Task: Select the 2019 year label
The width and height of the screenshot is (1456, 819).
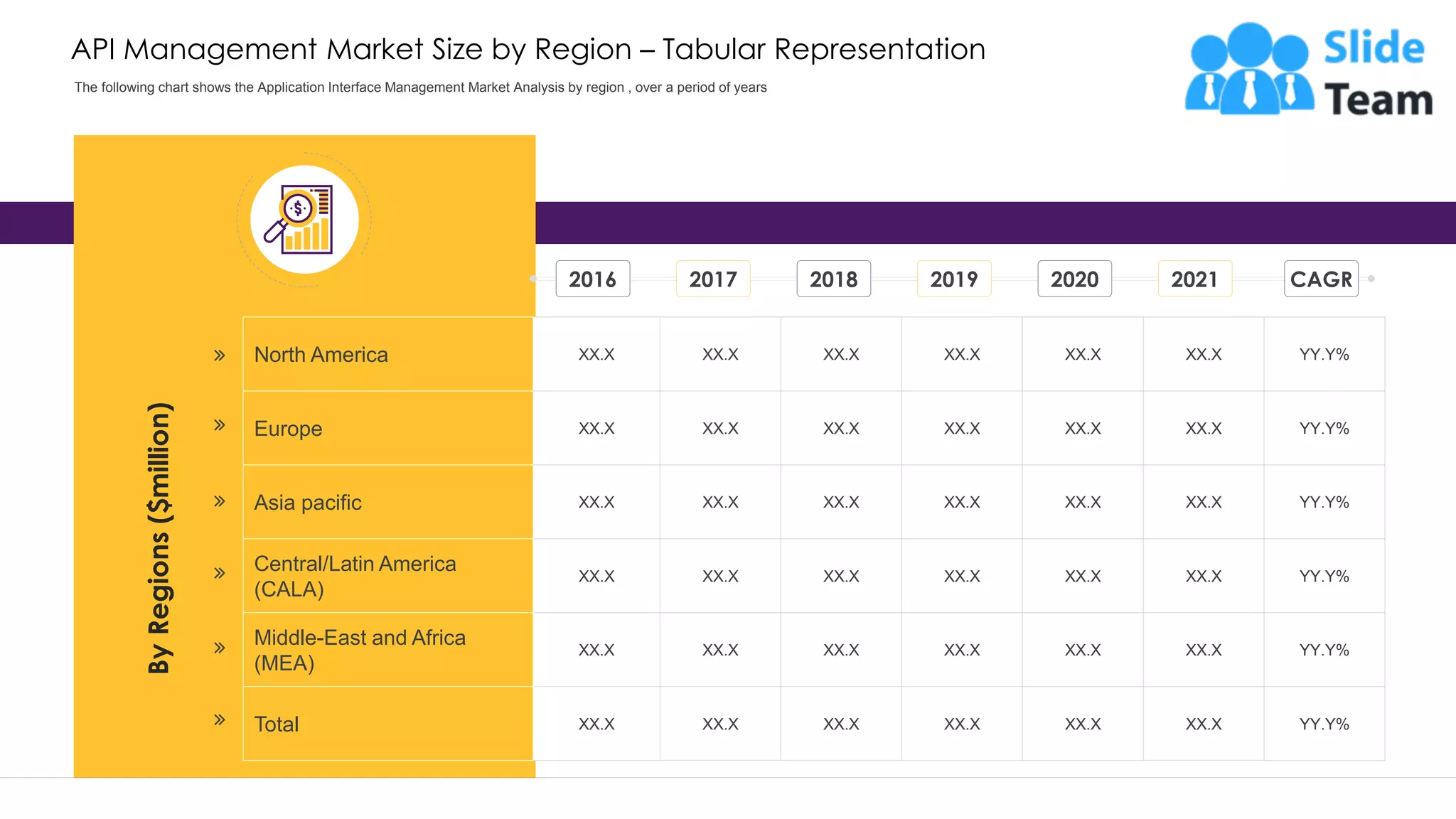Action: coord(954,279)
